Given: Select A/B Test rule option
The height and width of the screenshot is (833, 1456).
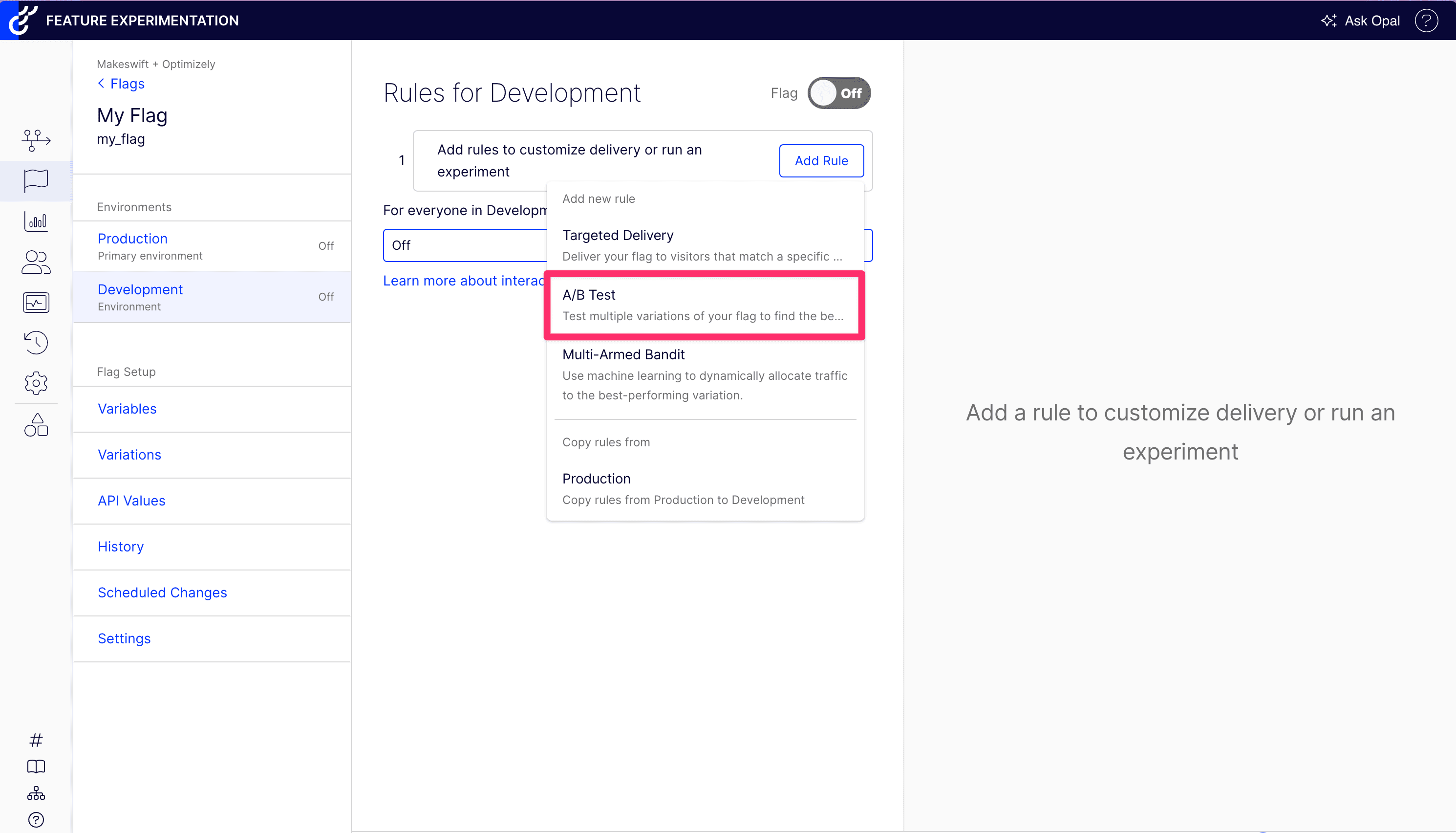Looking at the screenshot, I should click(704, 305).
